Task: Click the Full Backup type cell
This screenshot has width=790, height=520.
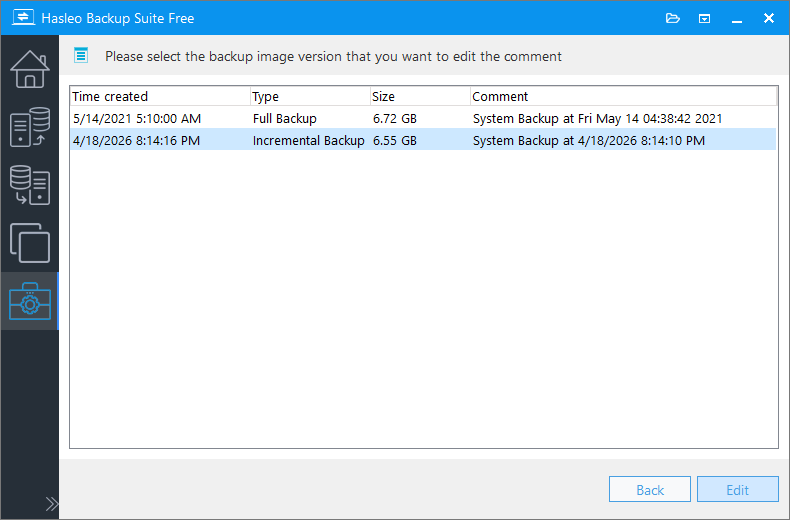Action: 285,118
